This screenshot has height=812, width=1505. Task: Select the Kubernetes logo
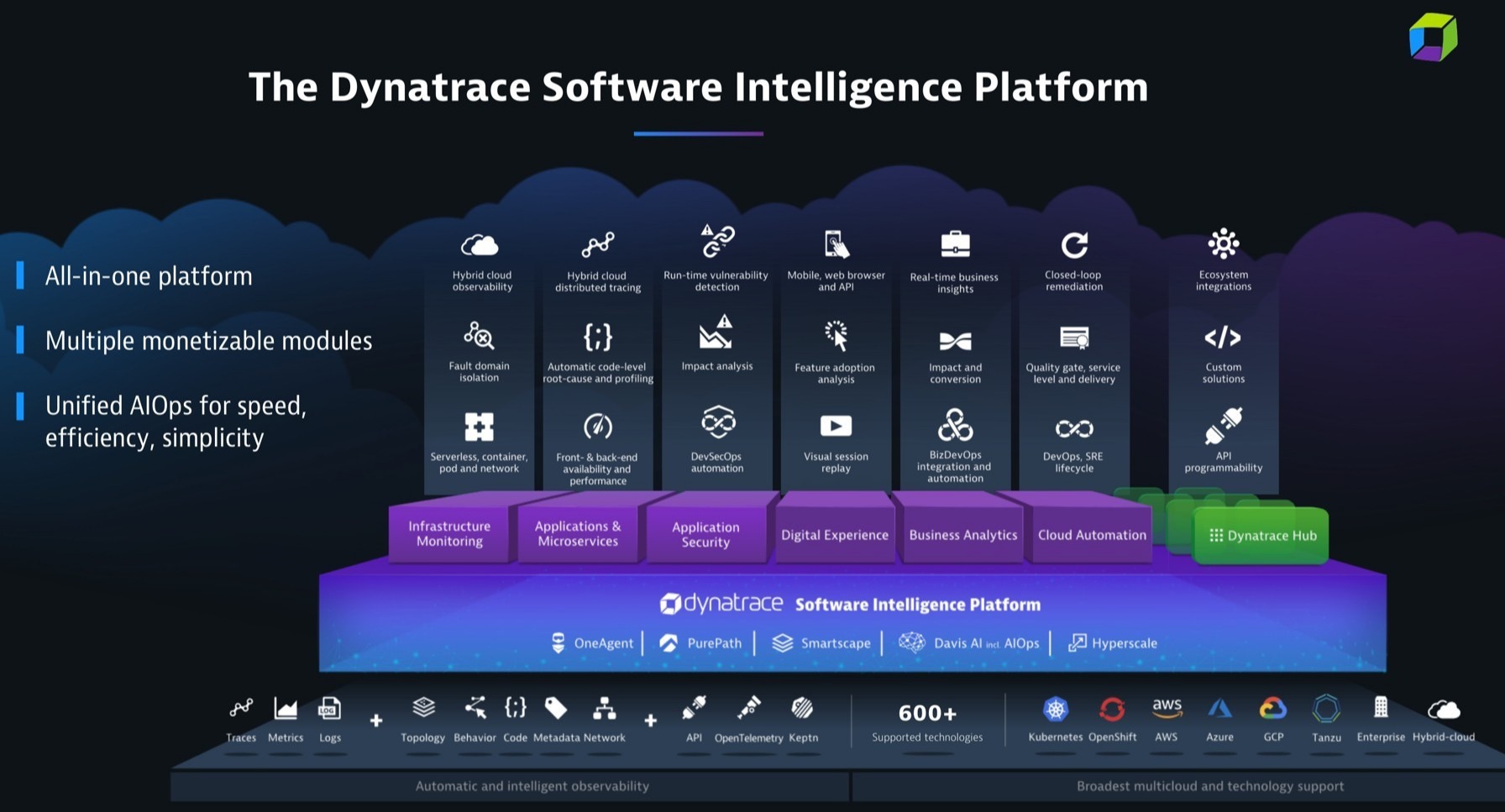tap(1056, 710)
